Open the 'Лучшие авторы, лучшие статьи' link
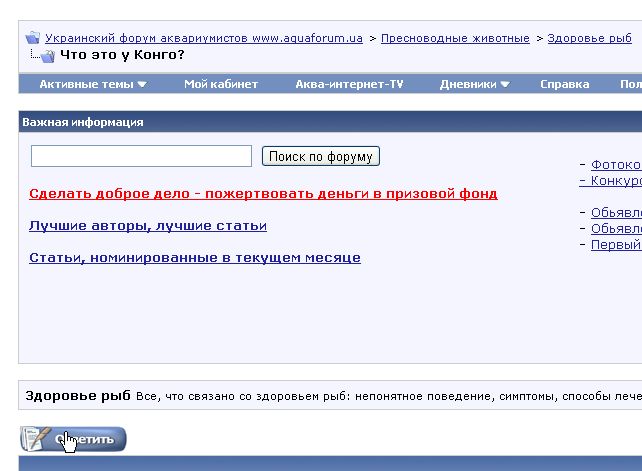This screenshot has width=642, height=471. (x=148, y=226)
